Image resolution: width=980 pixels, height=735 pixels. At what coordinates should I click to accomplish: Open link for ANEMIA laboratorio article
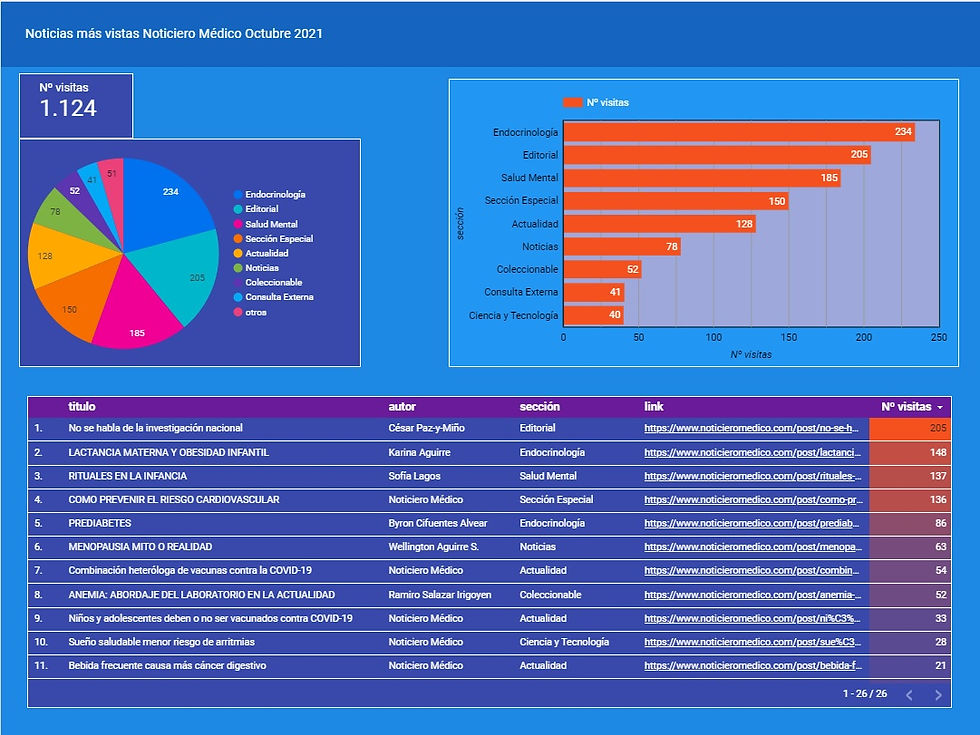coord(753,595)
